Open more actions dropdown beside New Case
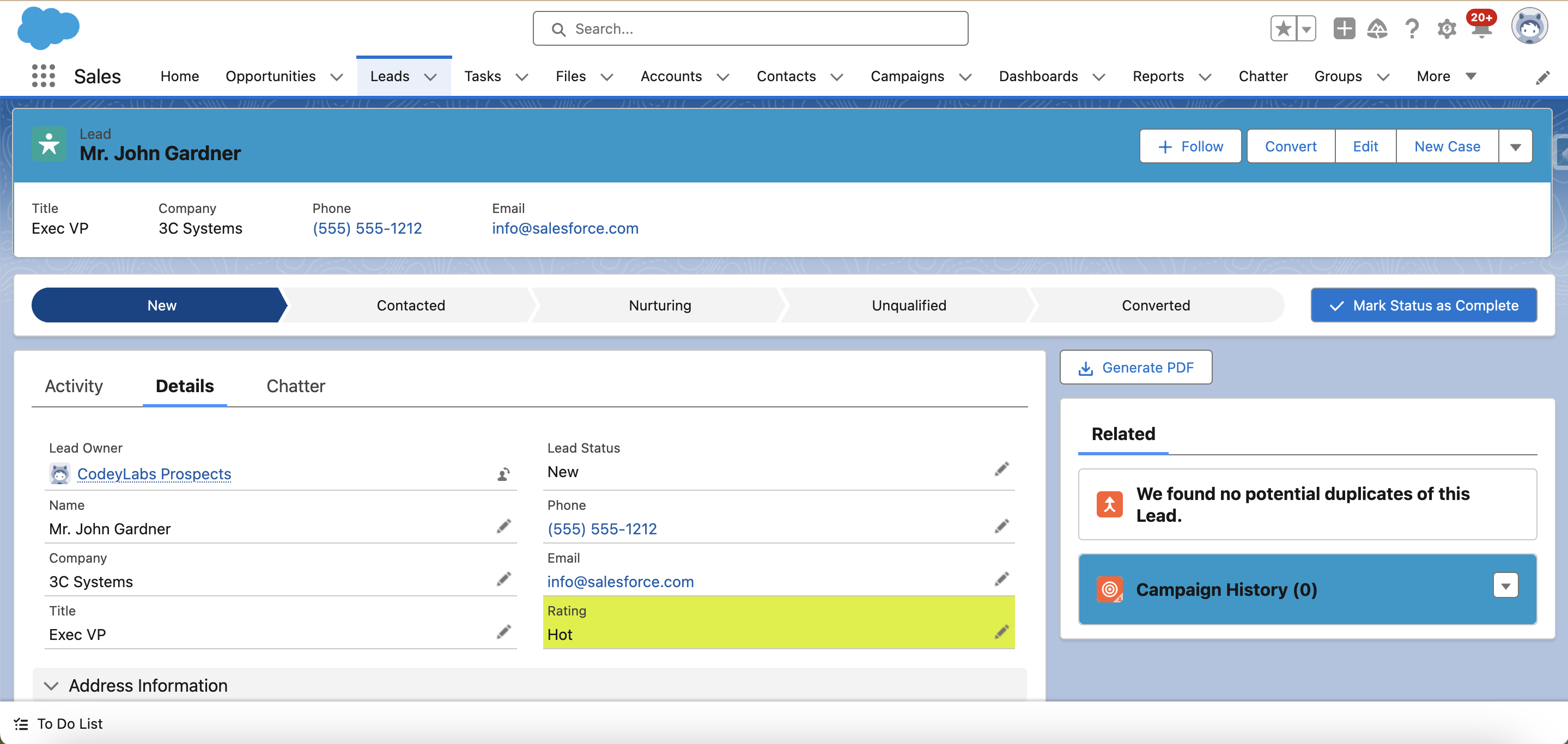Viewport: 1568px width, 744px height. 1515,147
